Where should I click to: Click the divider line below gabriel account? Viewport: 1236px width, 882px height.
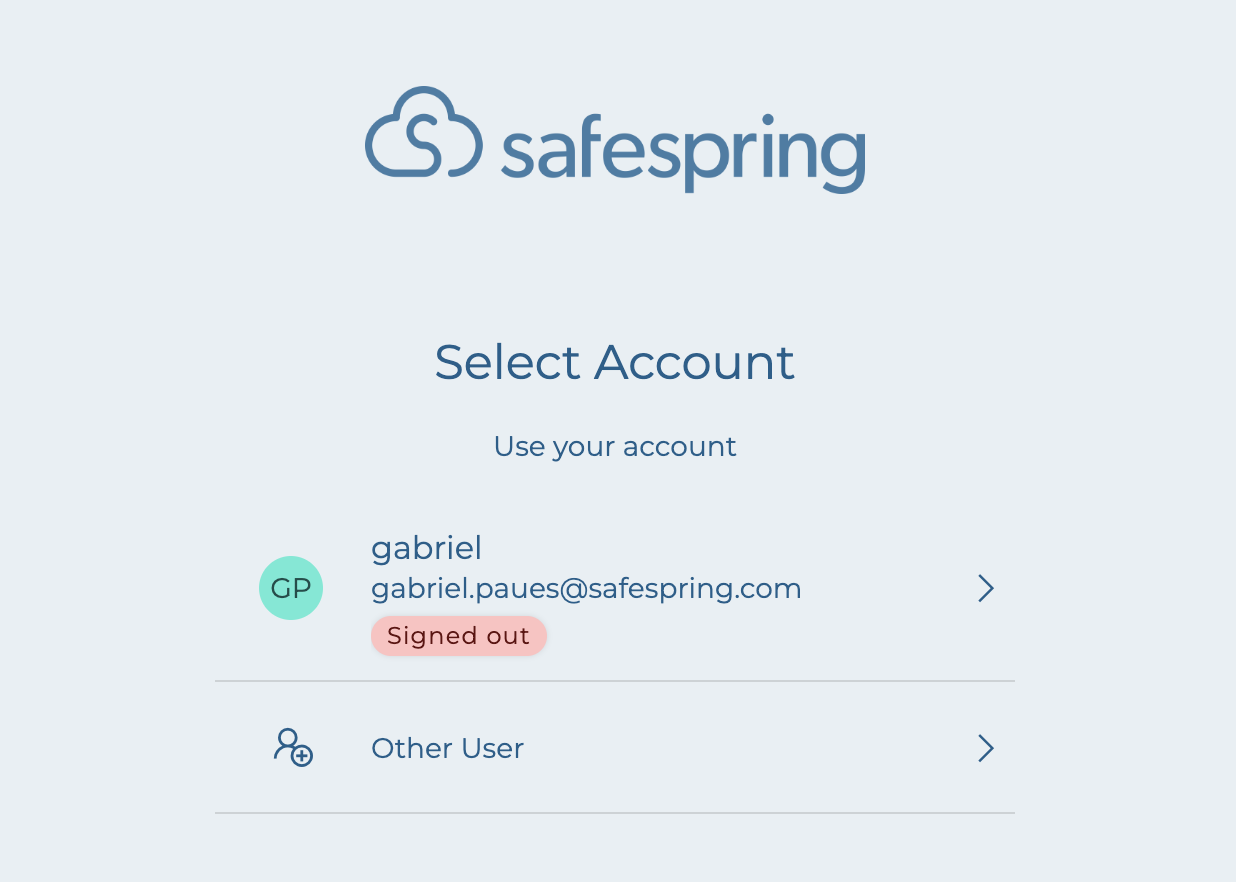tap(615, 681)
